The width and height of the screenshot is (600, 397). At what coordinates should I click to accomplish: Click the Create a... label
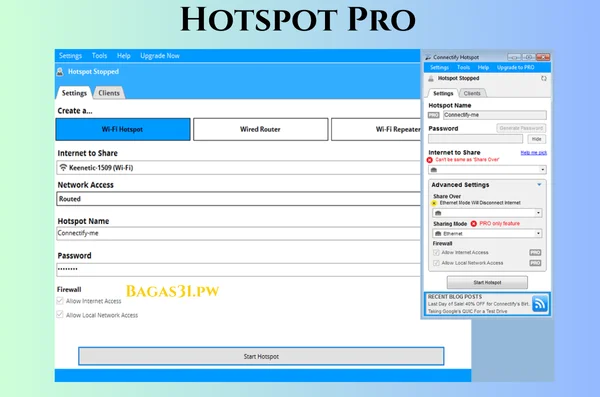(75, 111)
